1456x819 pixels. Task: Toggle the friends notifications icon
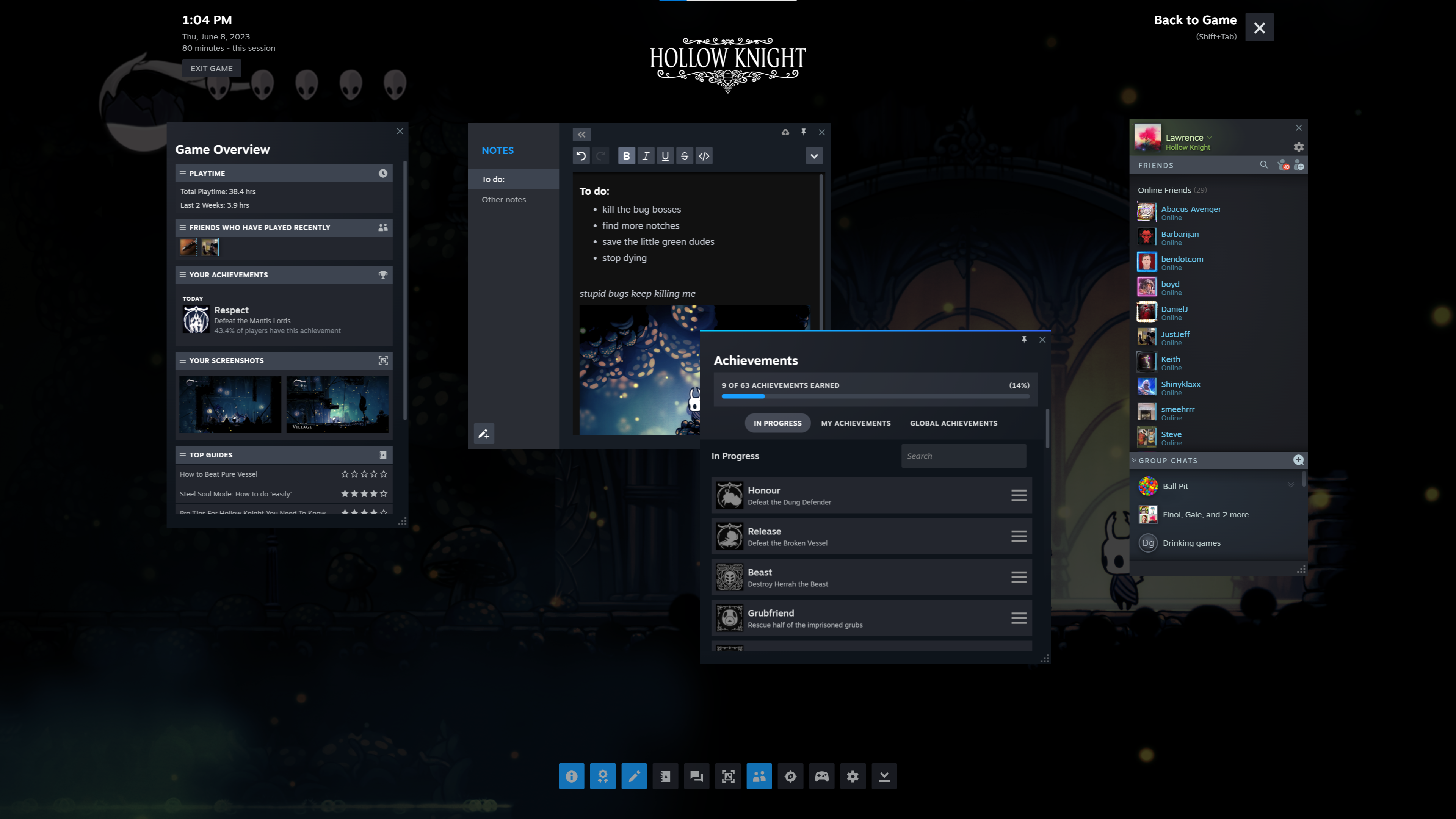click(x=1283, y=164)
